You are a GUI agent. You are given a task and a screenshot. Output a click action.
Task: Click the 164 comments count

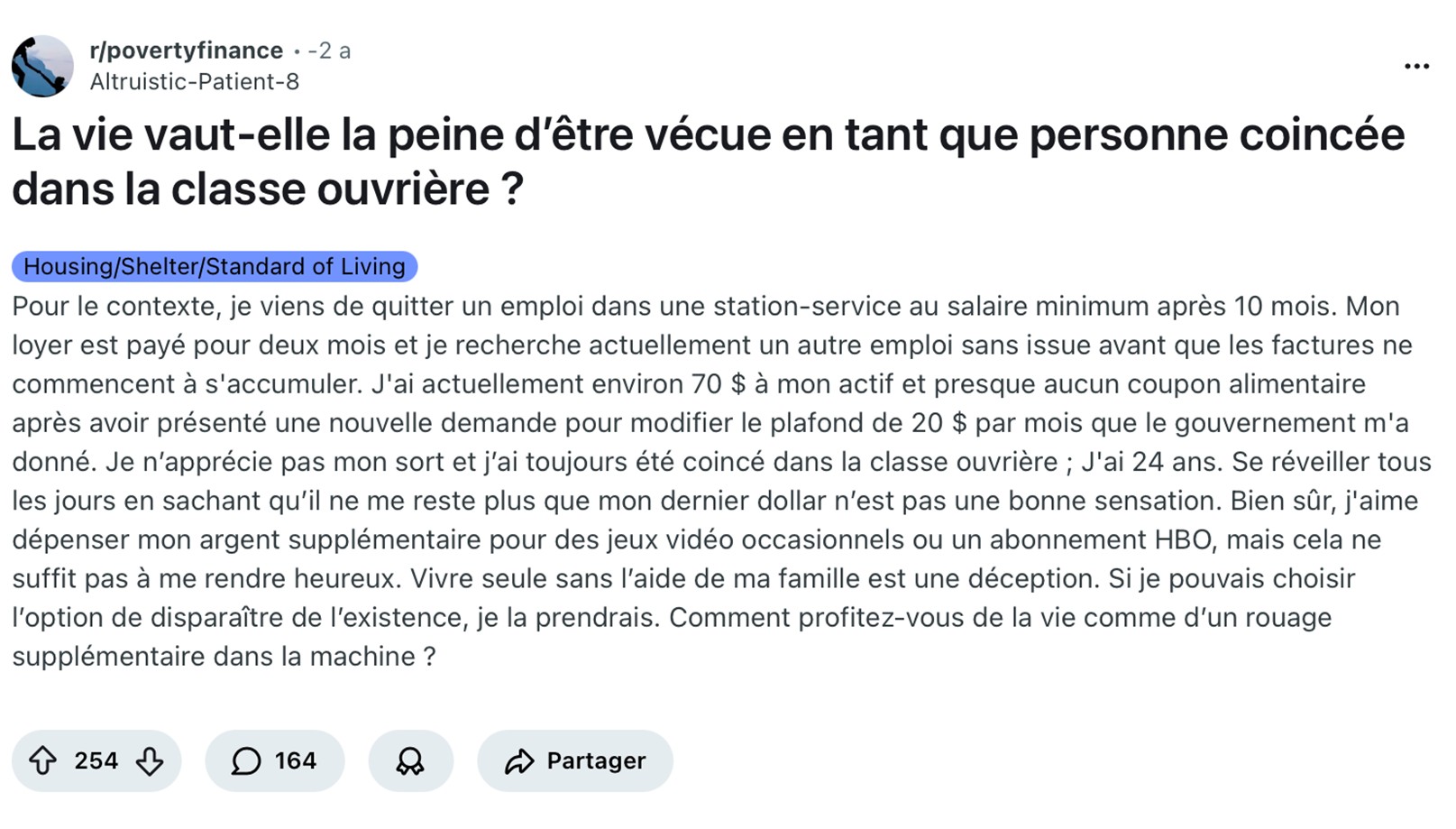296,761
